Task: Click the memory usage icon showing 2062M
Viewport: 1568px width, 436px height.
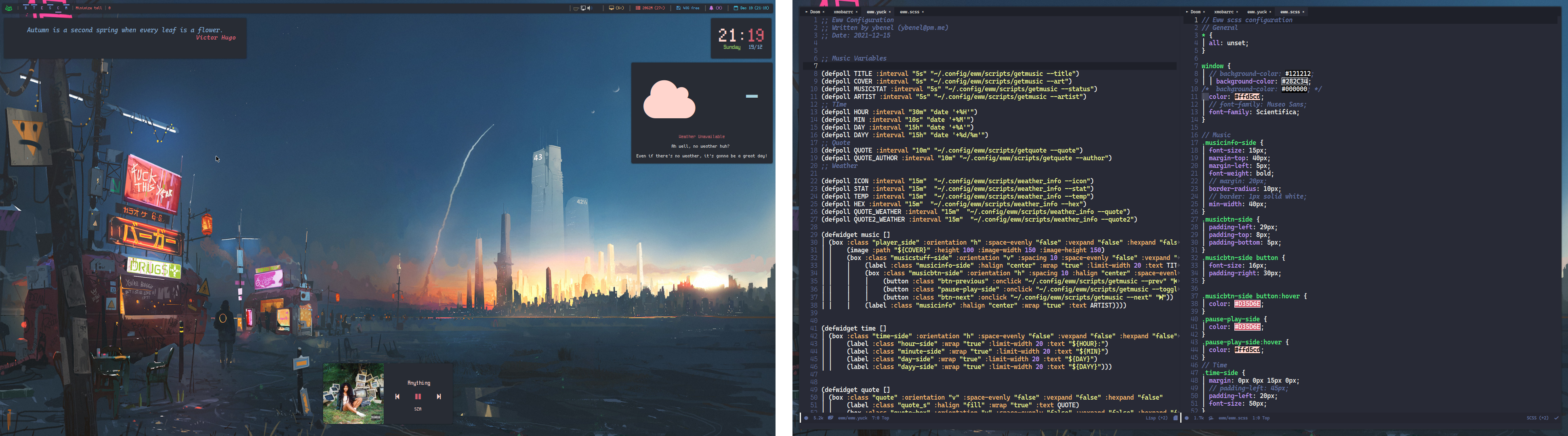Action: click(x=638, y=8)
